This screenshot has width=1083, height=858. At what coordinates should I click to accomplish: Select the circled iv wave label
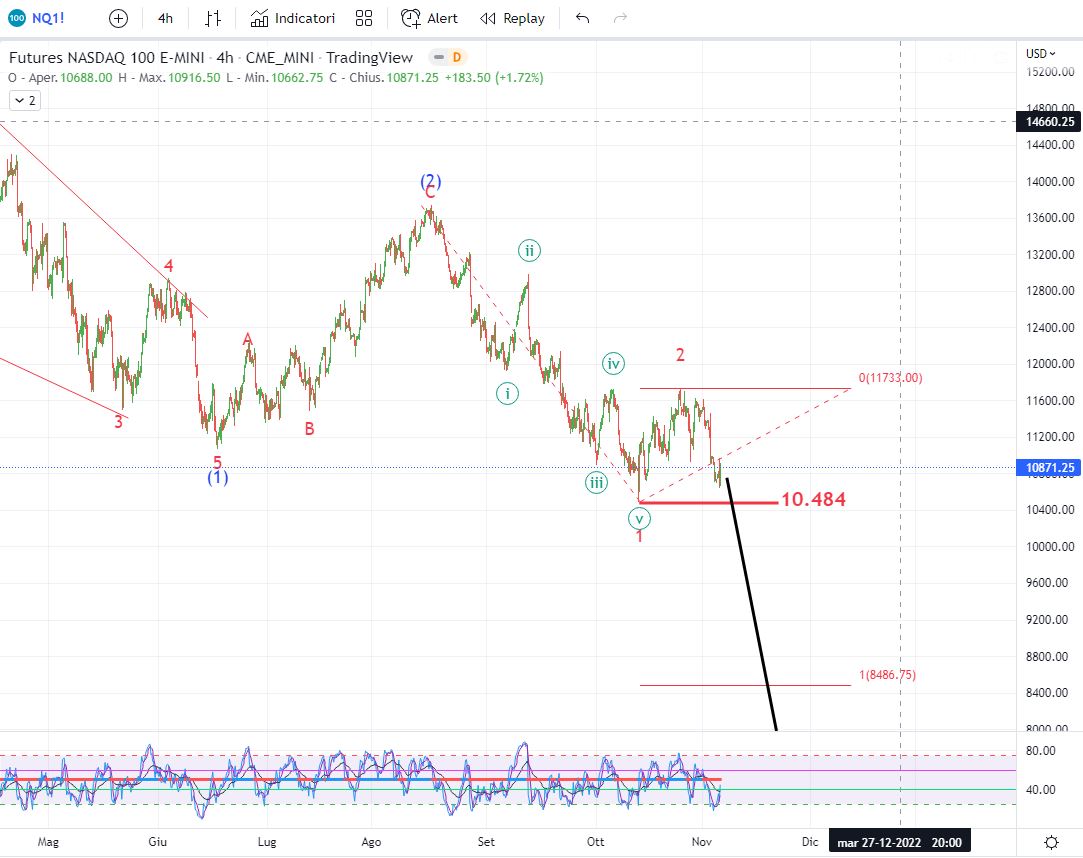click(613, 363)
